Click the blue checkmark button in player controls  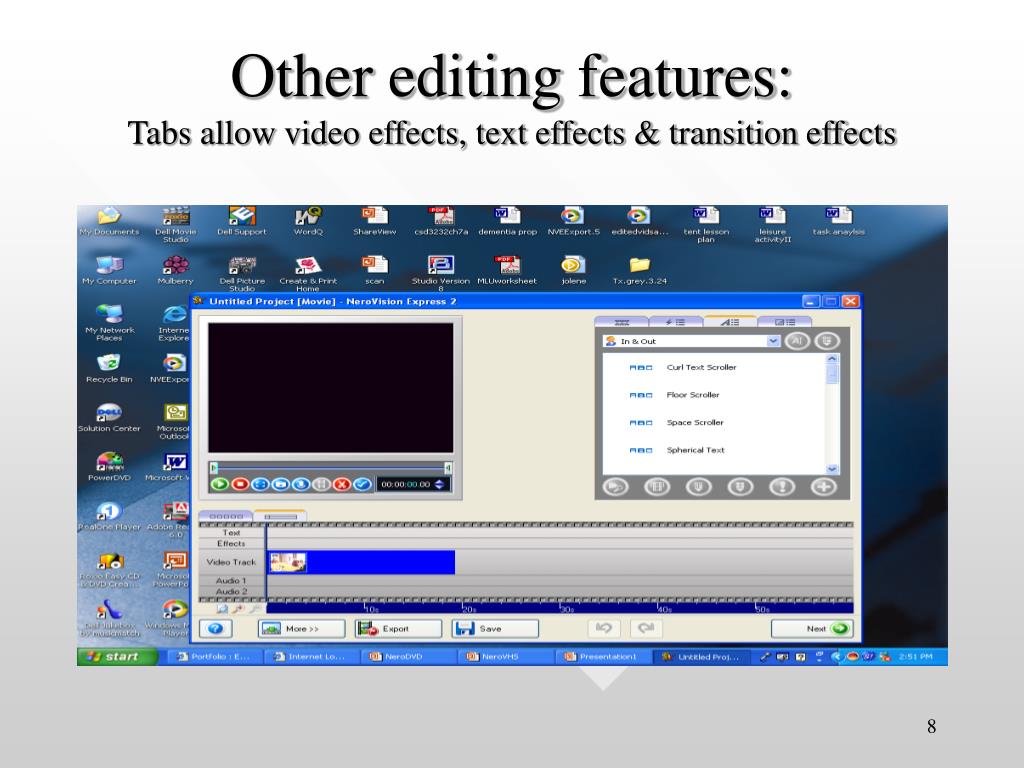coord(362,484)
